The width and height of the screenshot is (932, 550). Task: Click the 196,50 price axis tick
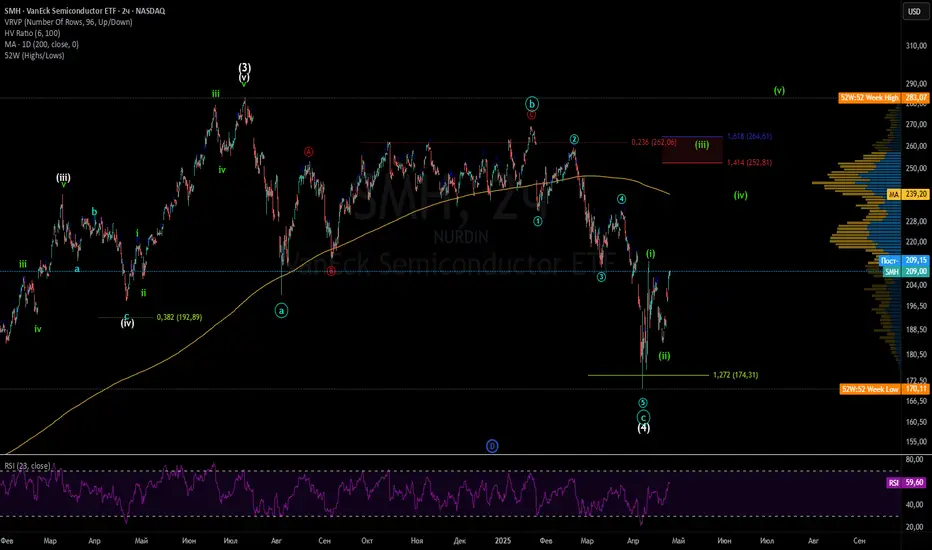916,306
